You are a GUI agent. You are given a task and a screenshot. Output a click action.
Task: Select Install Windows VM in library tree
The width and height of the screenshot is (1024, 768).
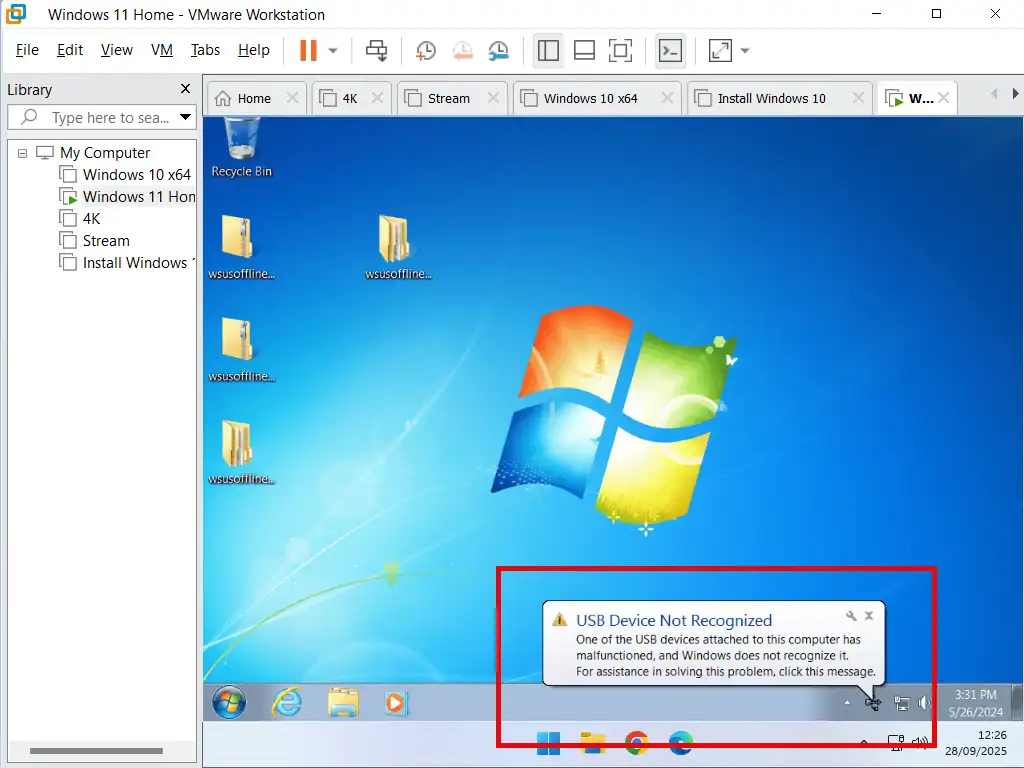[x=127, y=263]
